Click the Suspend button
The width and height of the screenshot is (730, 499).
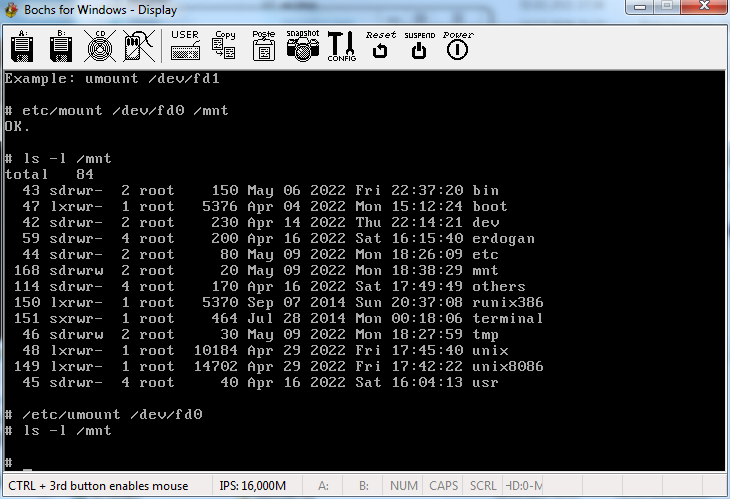pyautogui.click(x=419, y=46)
